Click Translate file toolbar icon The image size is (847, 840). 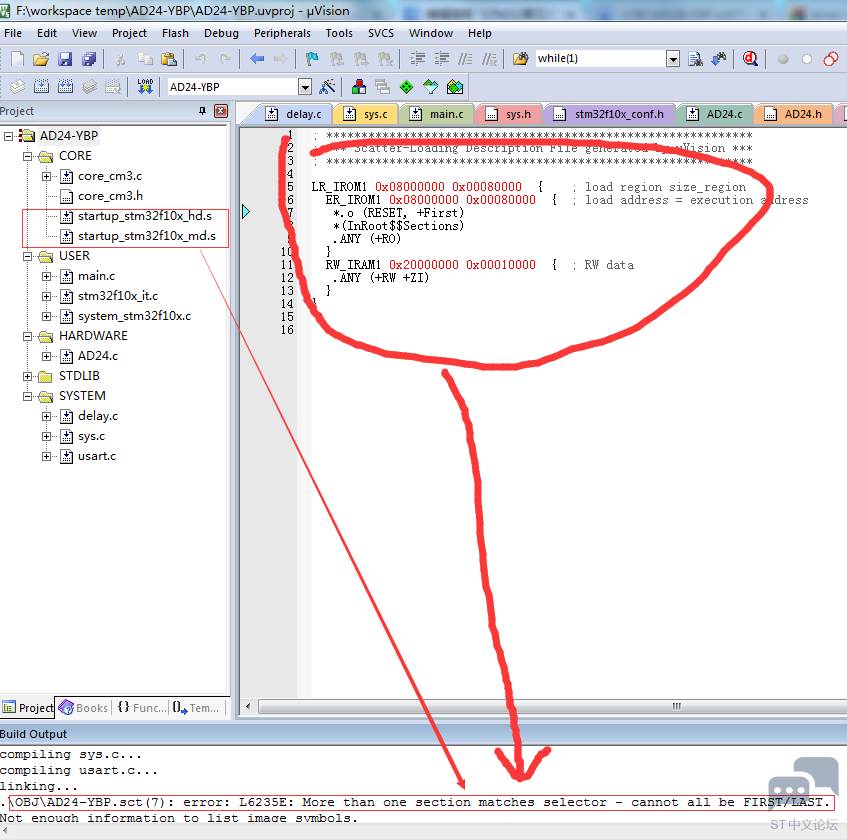click(x=17, y=86)
